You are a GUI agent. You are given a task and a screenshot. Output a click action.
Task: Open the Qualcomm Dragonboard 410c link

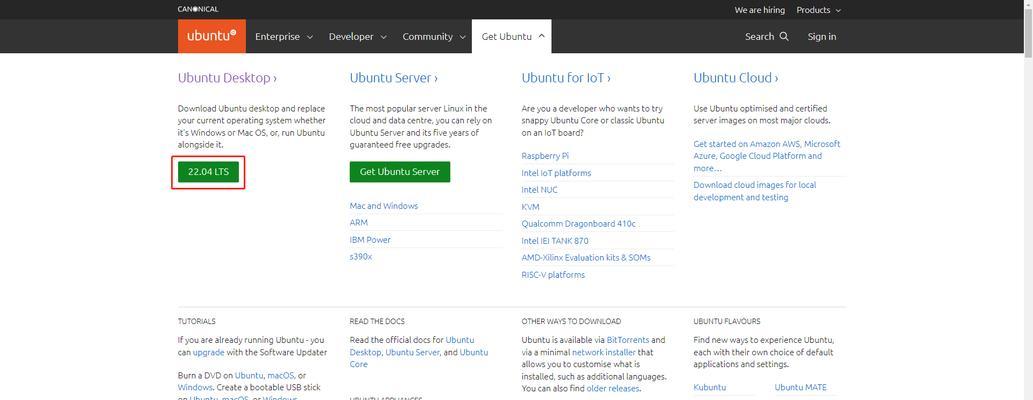pyautogui.click(x=578, y=224)
